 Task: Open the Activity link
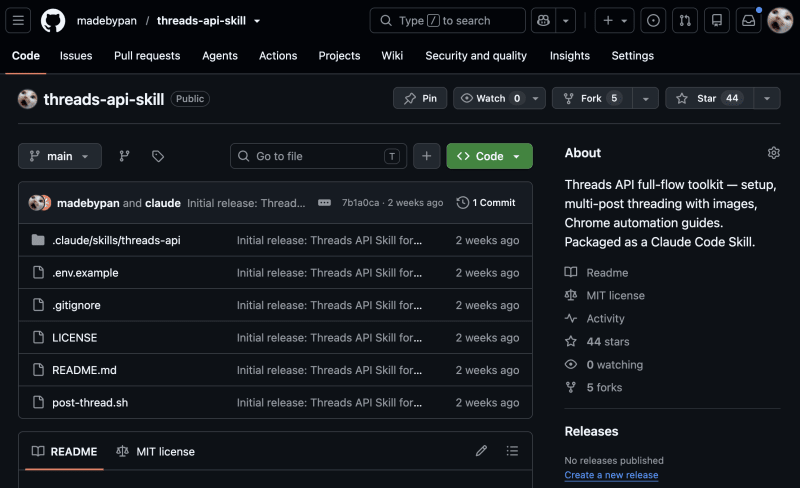click(605, 319)
